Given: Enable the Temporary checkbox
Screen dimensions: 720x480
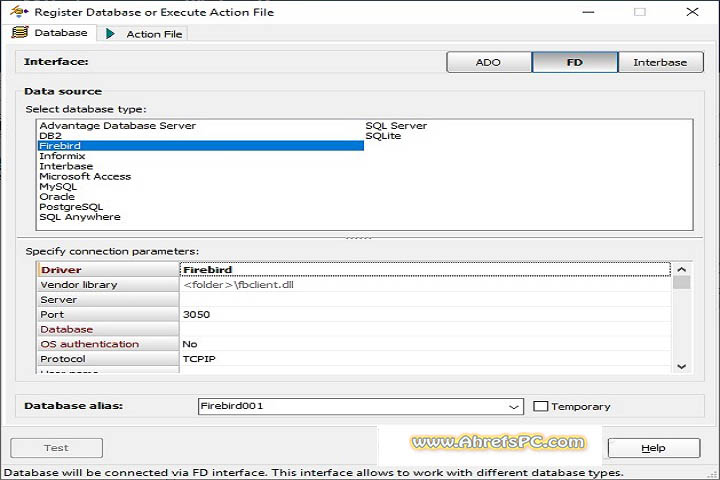Looking at the screenshot, I should [540, 406].
